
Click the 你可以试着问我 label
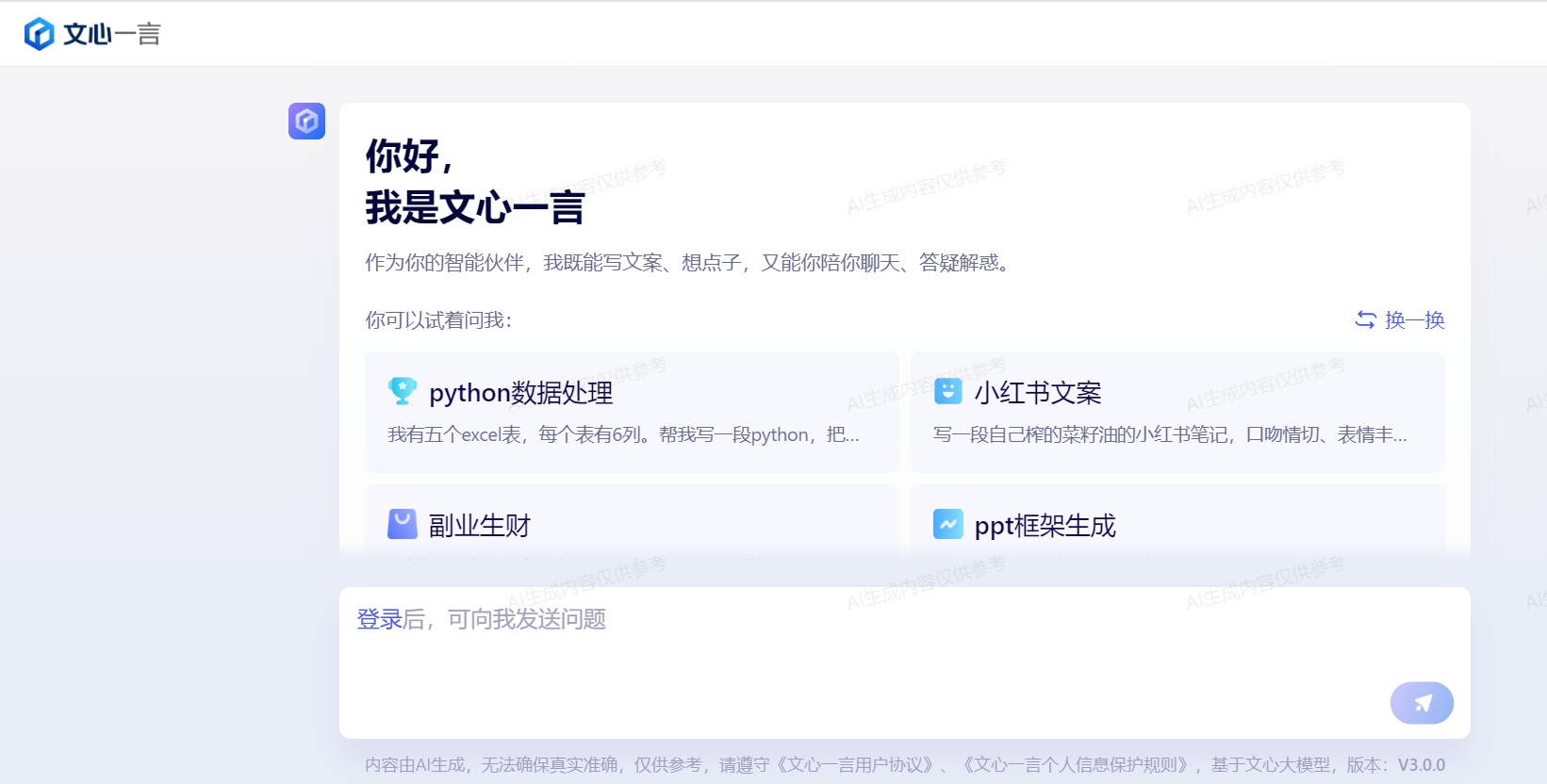point(438,320)
